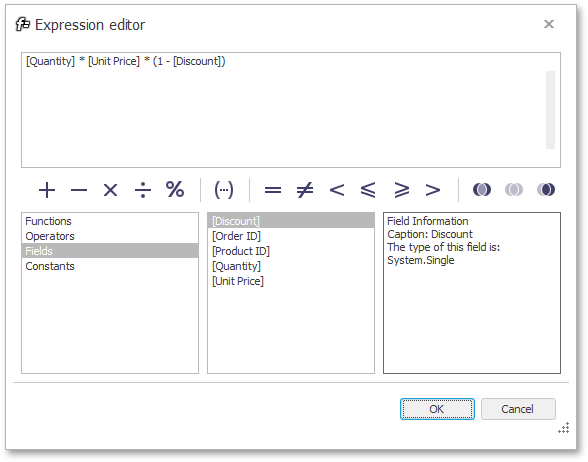Click the last overlapping-circles logical operator icon
This screenshot has width=588, height=462.
[x=546, y=189]
